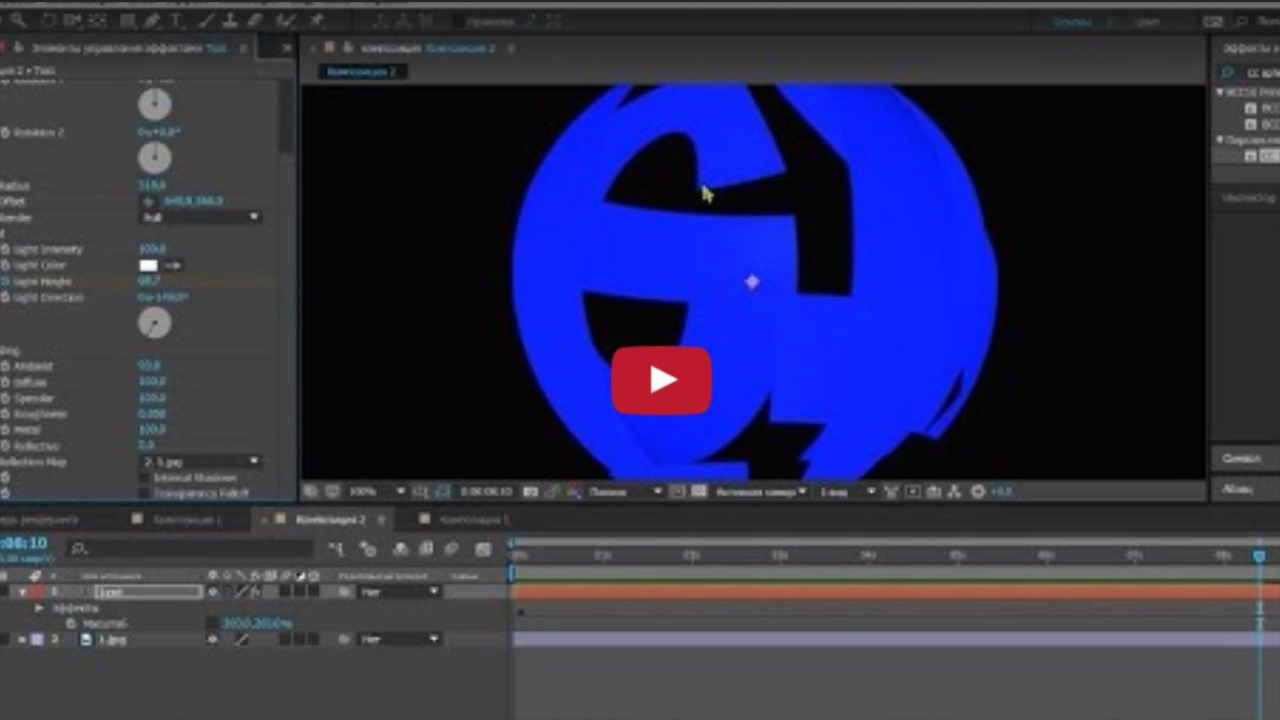Play the embedded YouTube video
Viewport: 1280px width, 720px height.
click(x=660, y=381)
